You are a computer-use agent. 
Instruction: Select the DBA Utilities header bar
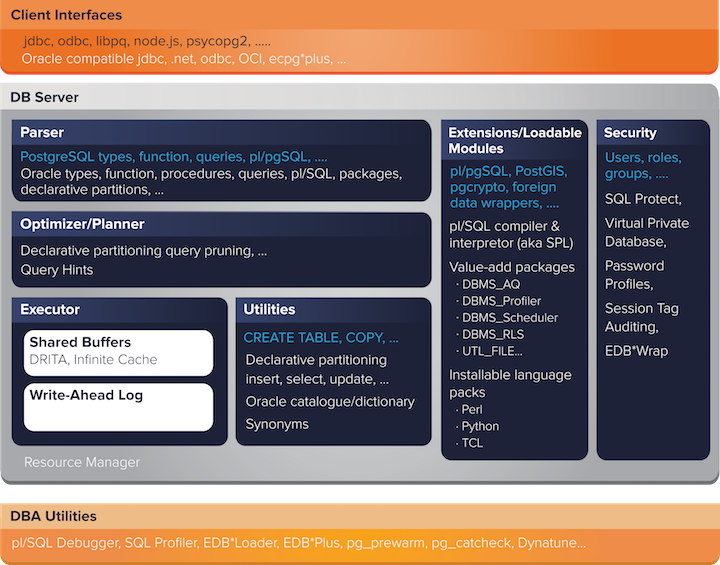[x=54, y=516]
